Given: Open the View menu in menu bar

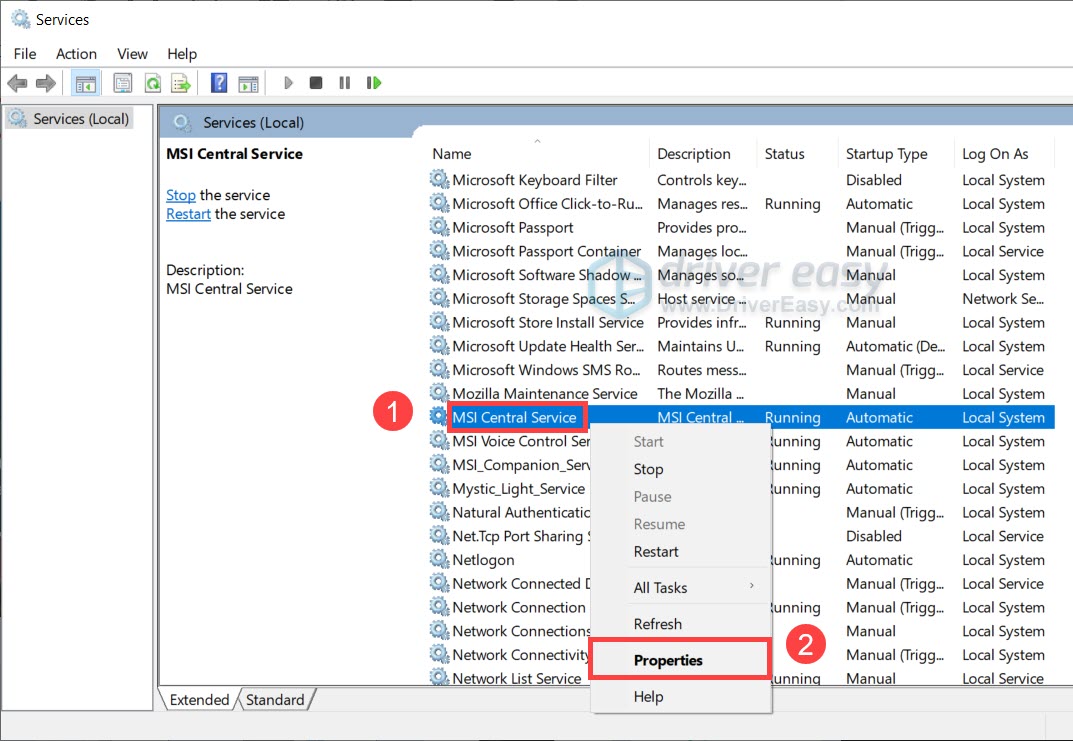Looking at the screenshot, I should (132, 54).
